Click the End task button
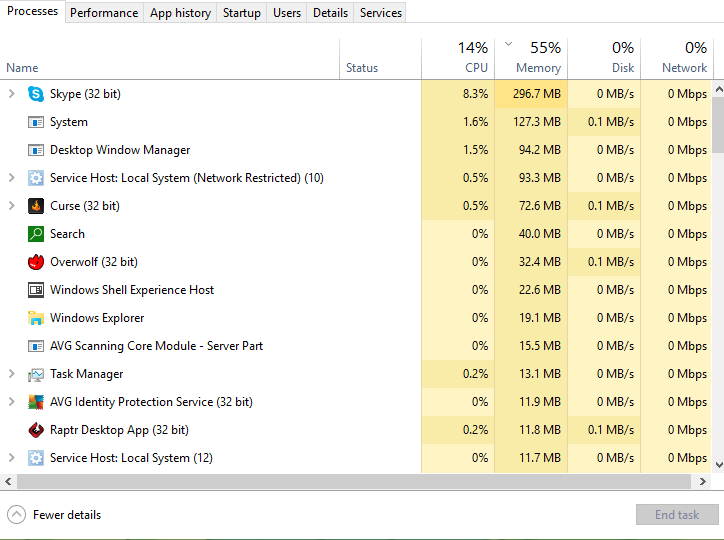Viewport: 724px width, 540px height. point(677,515)
